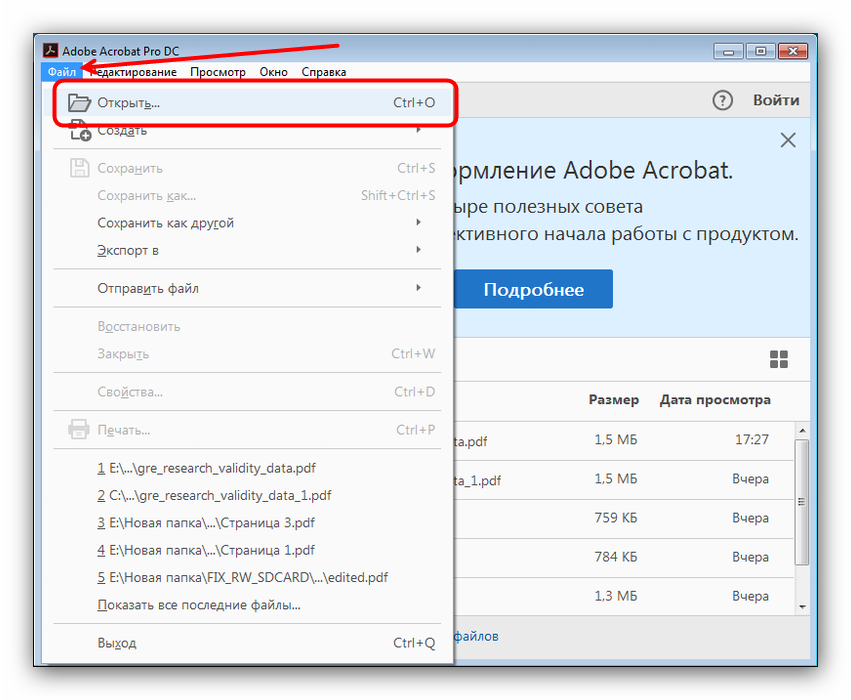
Task: Click the Войти sign-in link
Action: [776, 100]
